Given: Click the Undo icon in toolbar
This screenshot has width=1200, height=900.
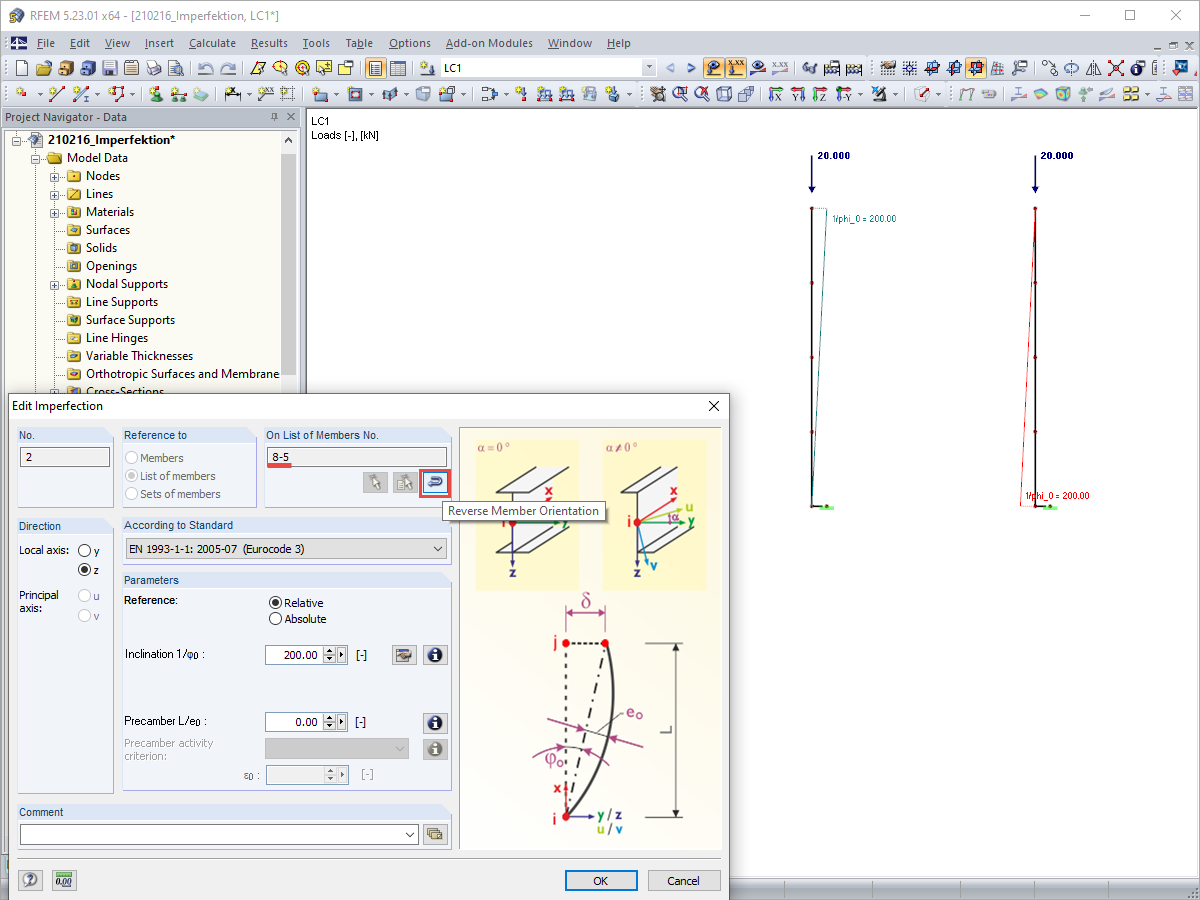Looking at the screenshot, I should pyautogui.click(x=205, y=69).
